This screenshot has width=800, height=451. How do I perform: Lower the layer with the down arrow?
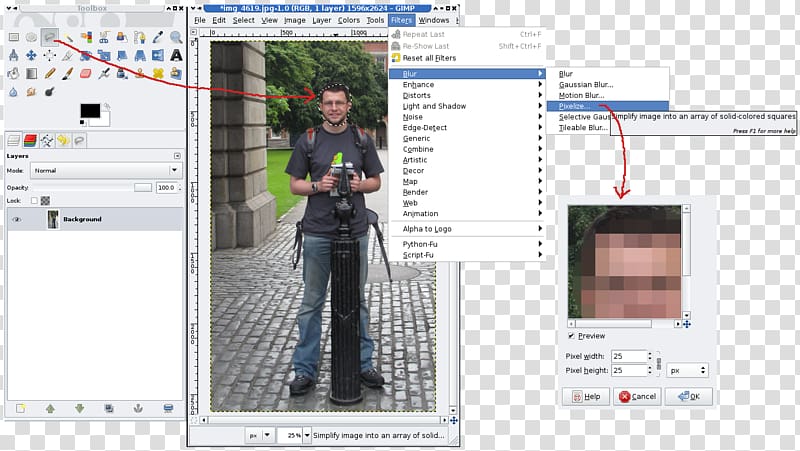(80, 408)
